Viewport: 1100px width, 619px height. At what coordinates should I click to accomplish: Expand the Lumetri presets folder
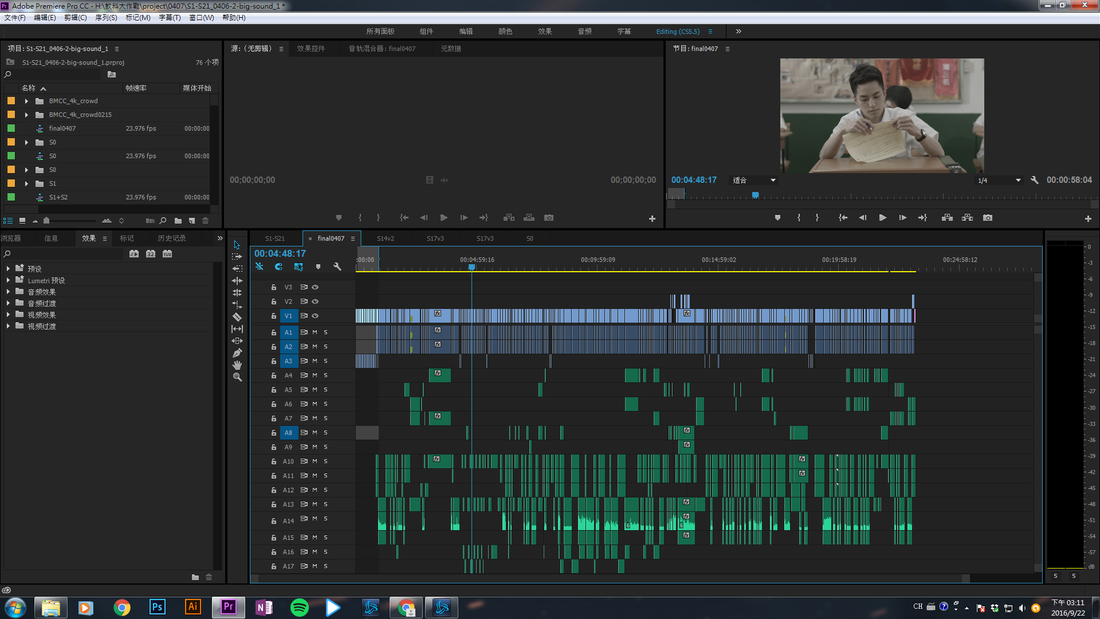pos(8,280)
